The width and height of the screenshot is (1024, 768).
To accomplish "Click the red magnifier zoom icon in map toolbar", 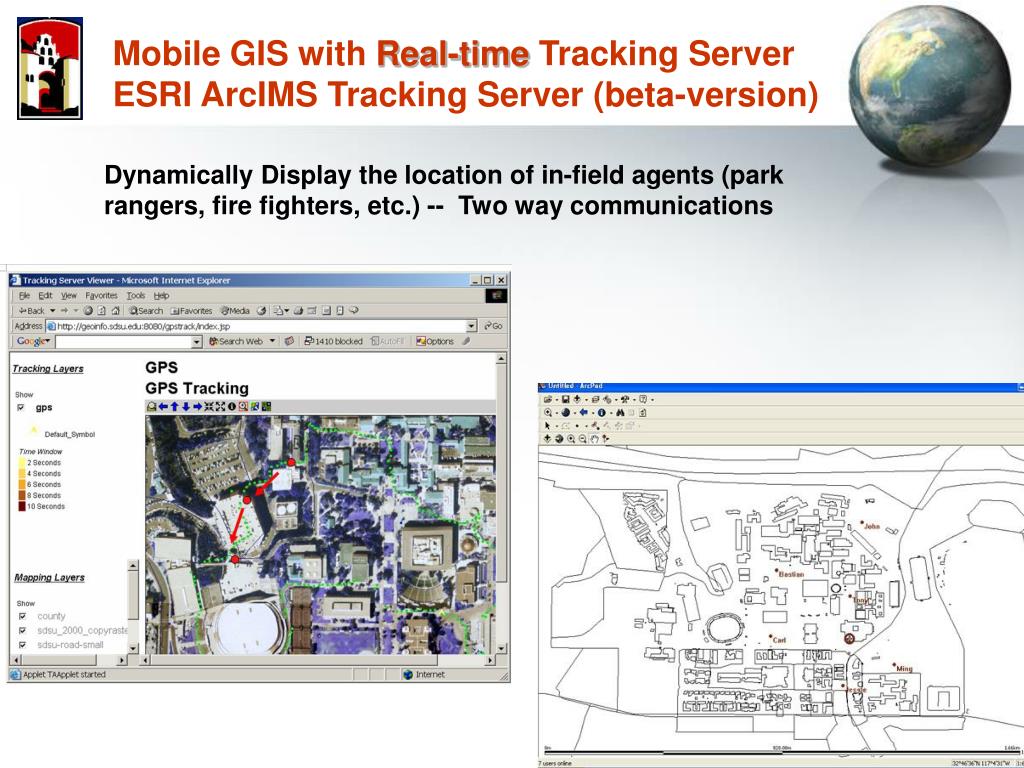I will (x=243, y=407).
